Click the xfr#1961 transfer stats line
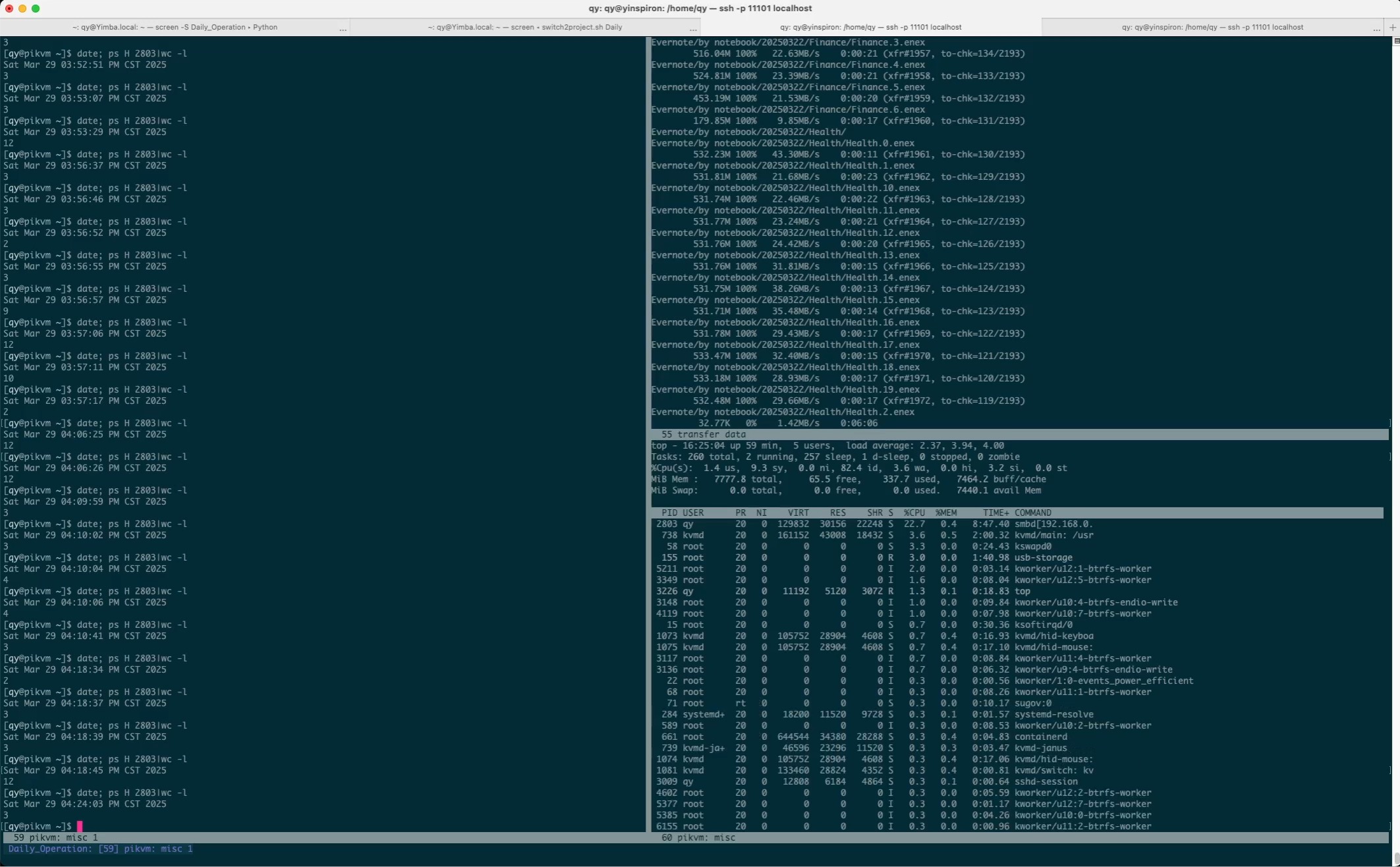This screenshot has height=867, width=1400. (x=859, y=154)
